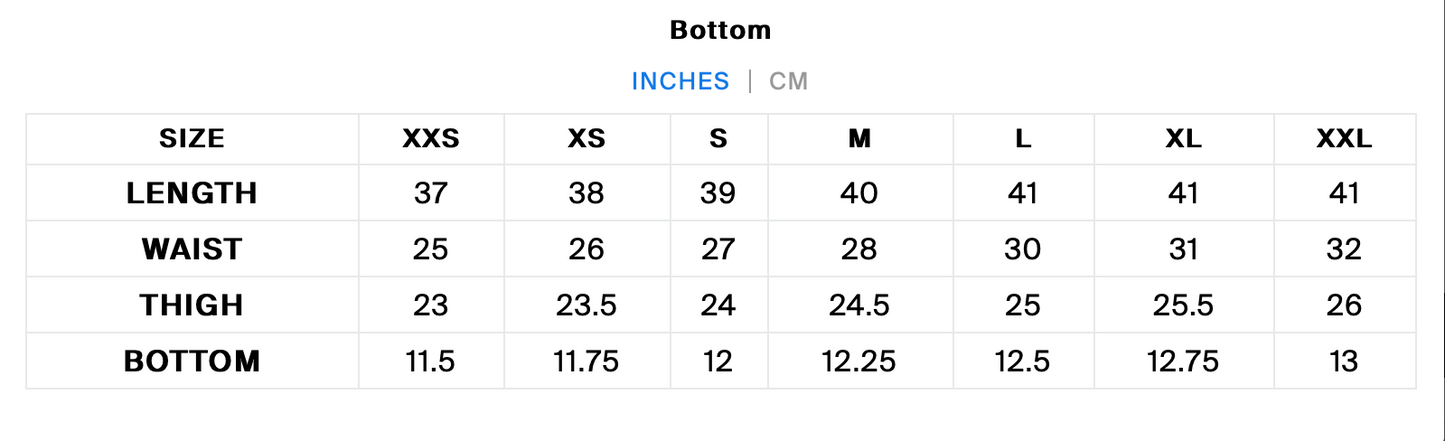Click the Bottom chart heading
Image resolution: width=1445 pixels, height=441 pixels.
720,30
